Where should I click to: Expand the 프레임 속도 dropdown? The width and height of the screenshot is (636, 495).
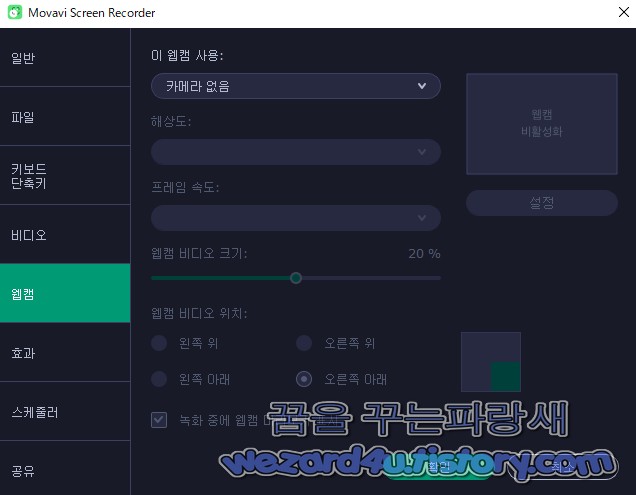tap(296, 218)
